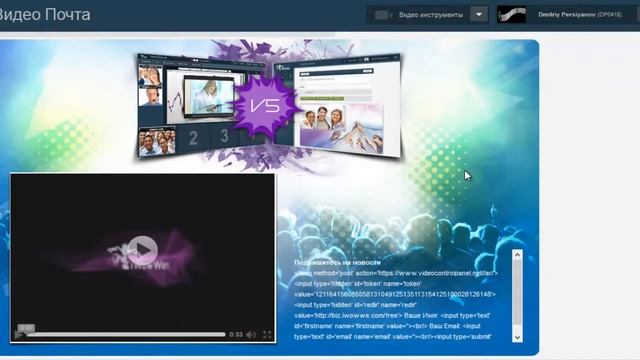Seek along the video progress bar
The width and height of the screenshot is (640, 360).
[x=126, y=334]
